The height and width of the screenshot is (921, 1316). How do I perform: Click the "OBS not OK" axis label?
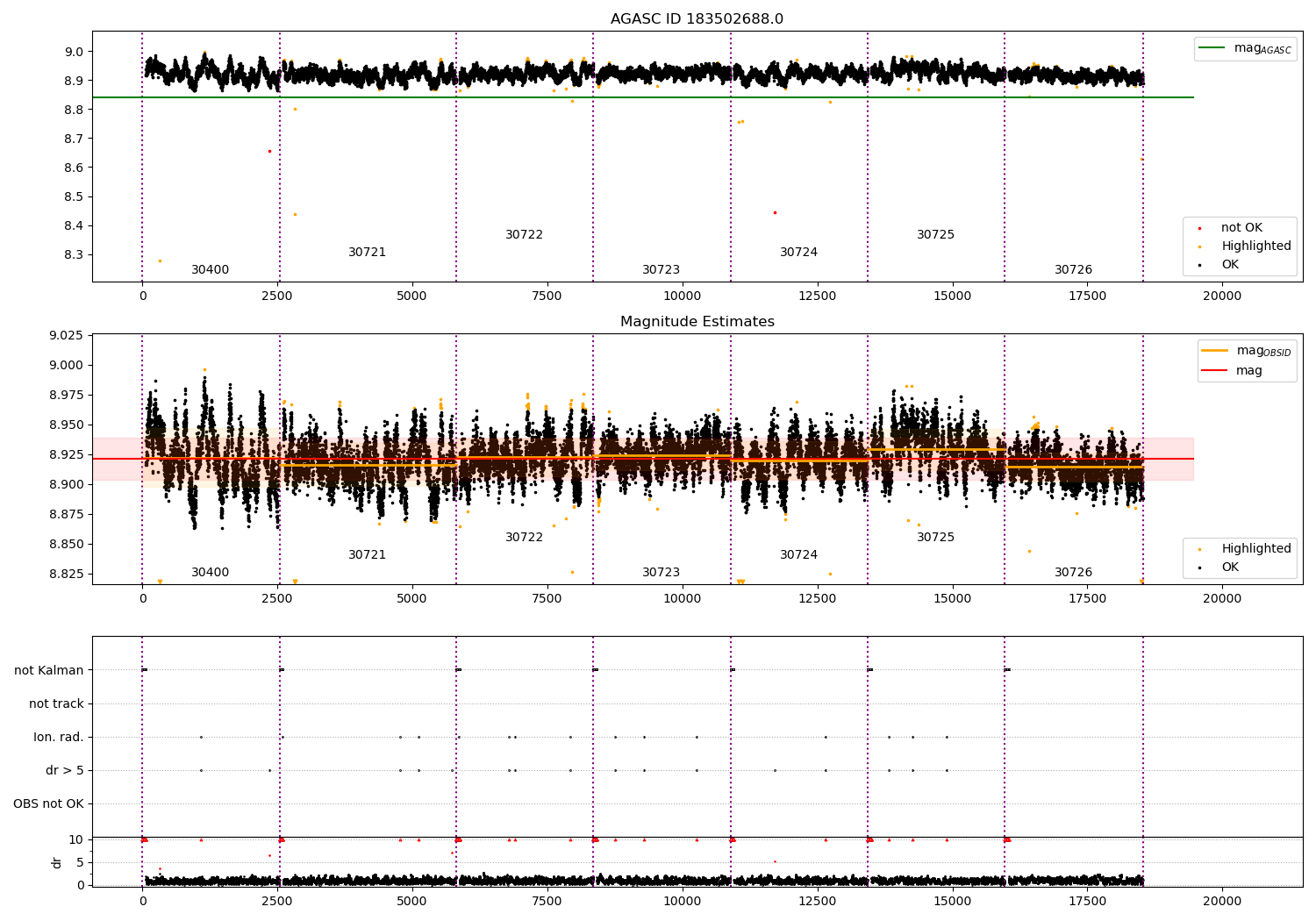(48, 804)
